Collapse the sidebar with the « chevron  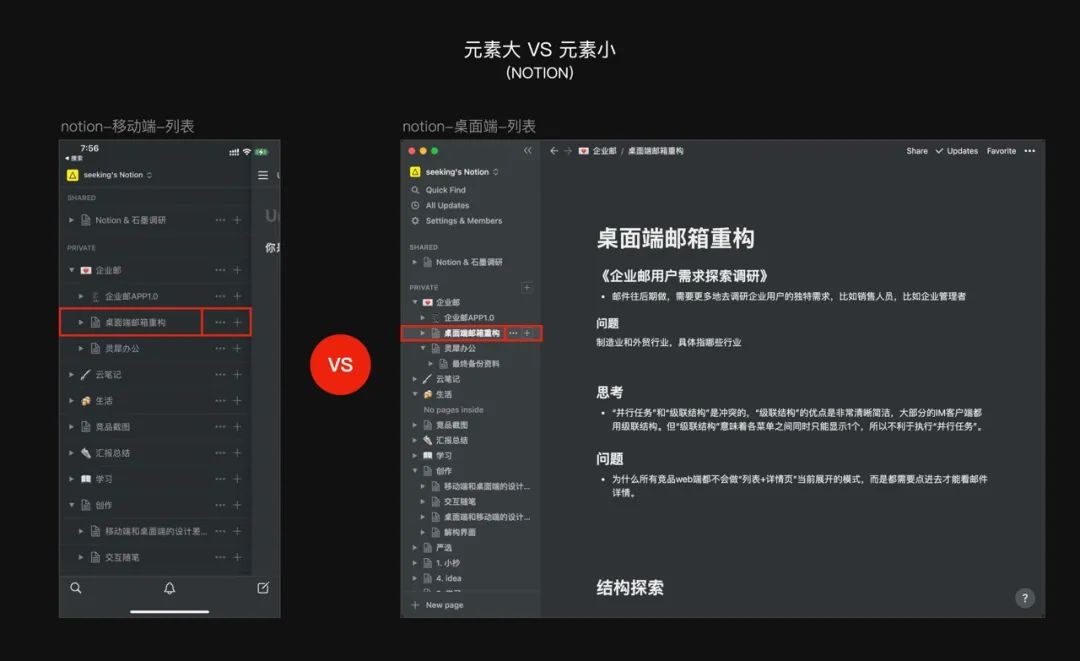point(527,150)
